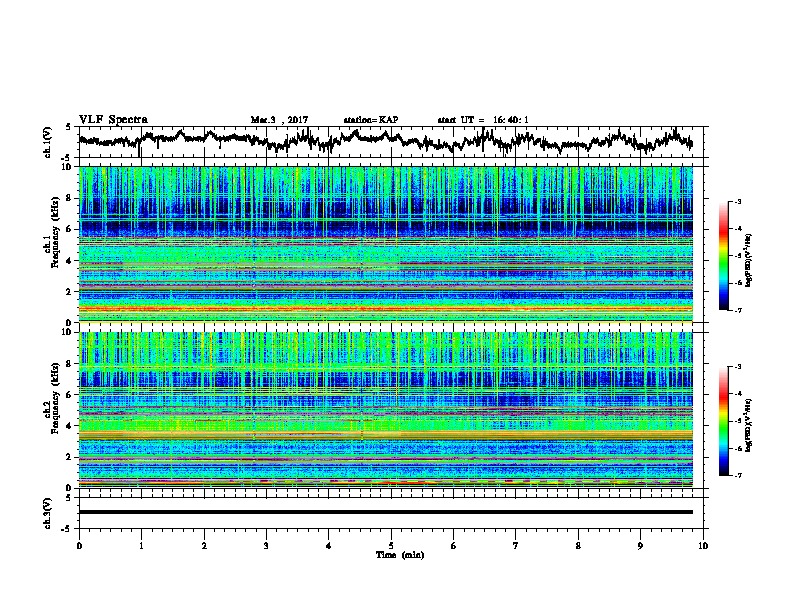
Task: Click the ch.1 voltage waveform trace
Action: [x=385, y=140]
